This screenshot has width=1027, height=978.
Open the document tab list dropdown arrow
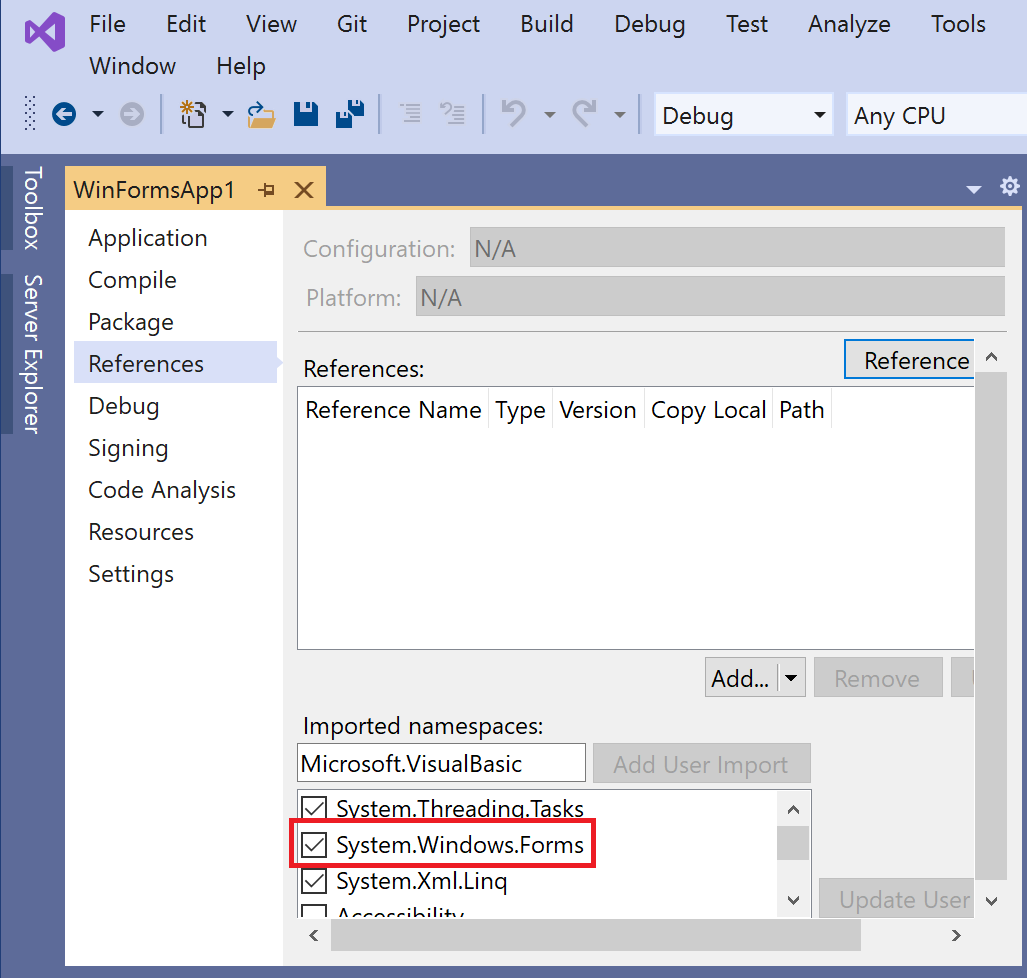click(x=974, y=189)
